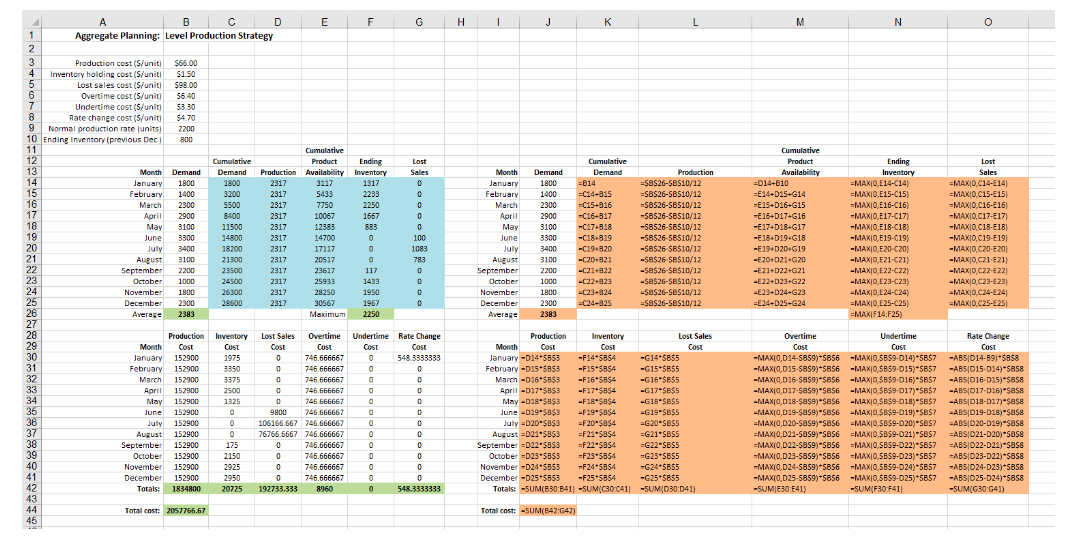Screen dimensions: 1079x560
Task: Click the formula '=SUM(G30:G41)'
Action: click(x=987, y=488)
